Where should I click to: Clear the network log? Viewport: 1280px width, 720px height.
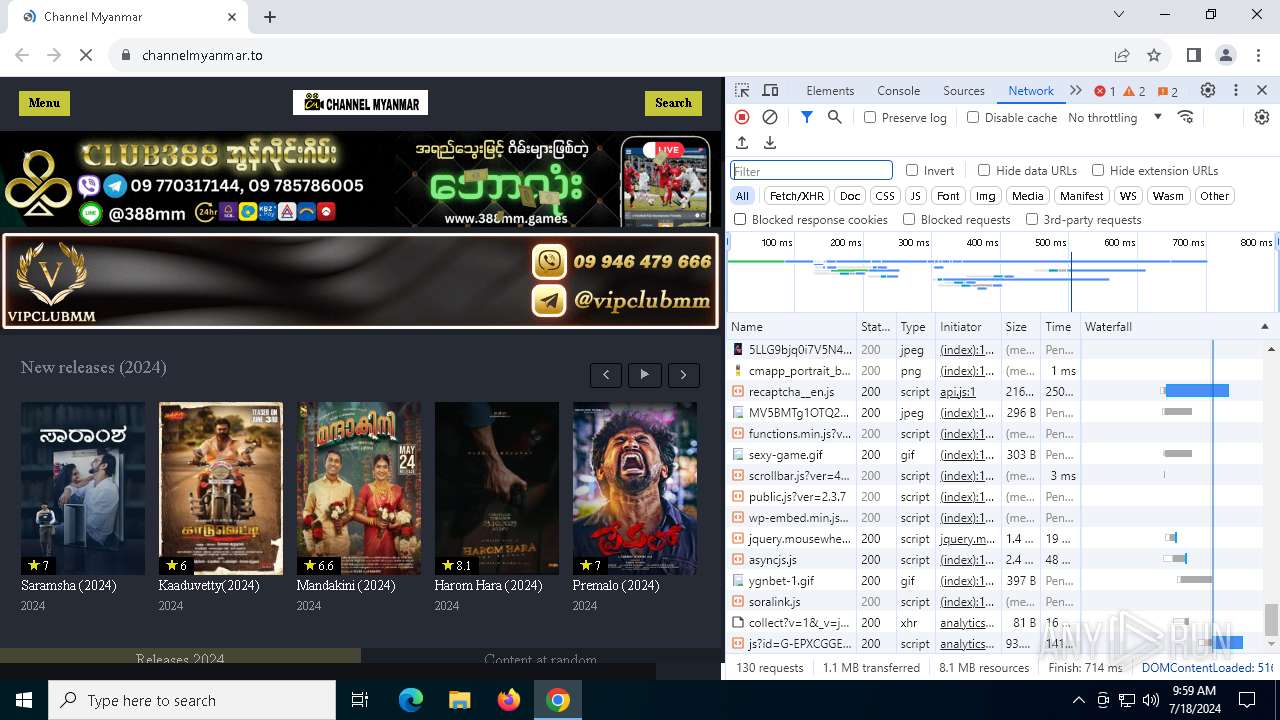click(x=770, y=117)
